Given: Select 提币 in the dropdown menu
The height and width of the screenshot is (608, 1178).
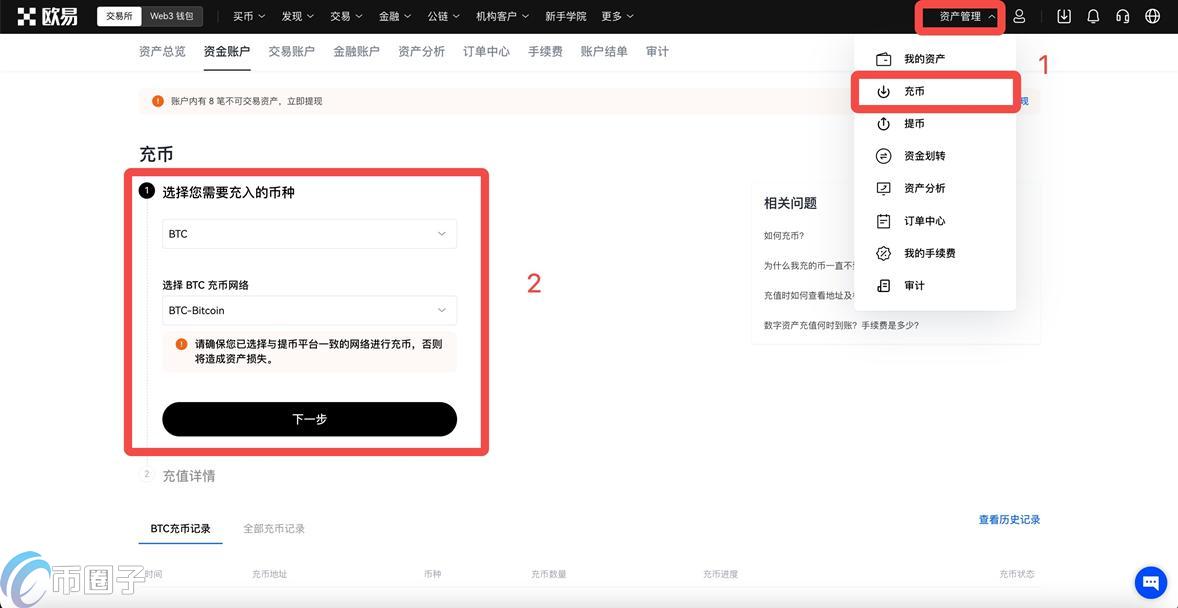Looking at the screenshot, I should tap(935, 124).
